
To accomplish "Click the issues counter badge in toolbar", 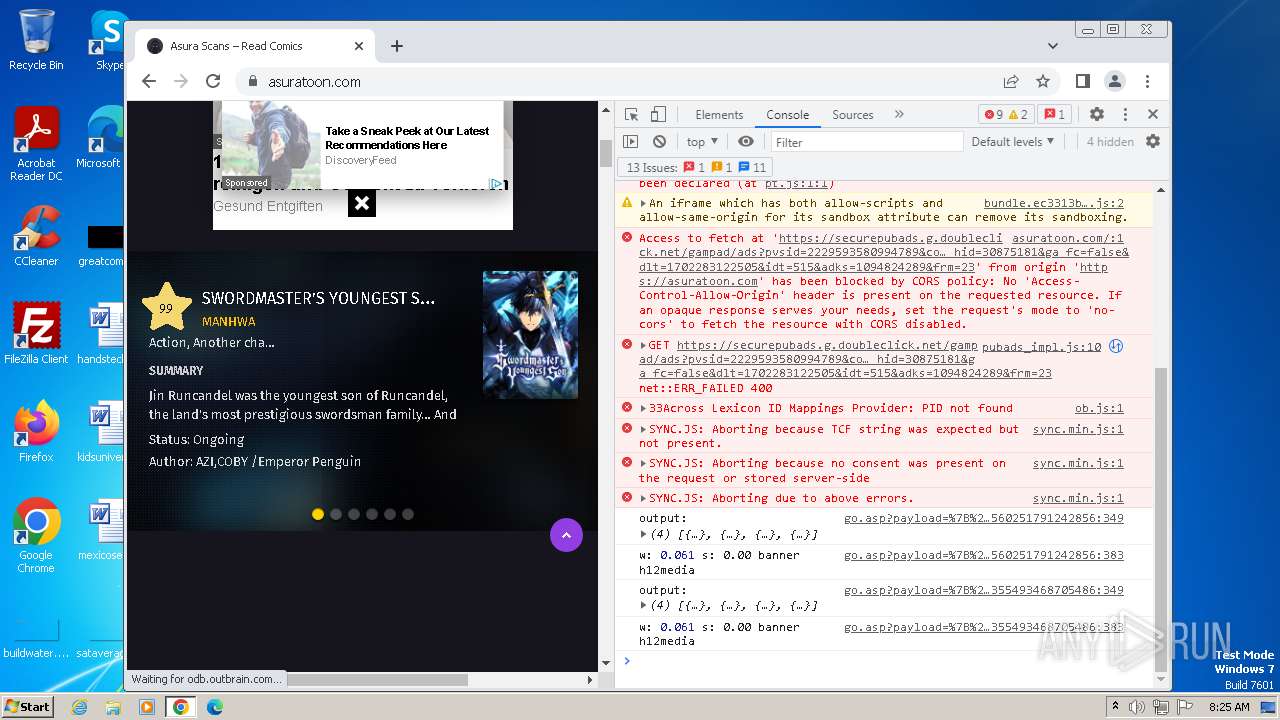I will 1054,114.
